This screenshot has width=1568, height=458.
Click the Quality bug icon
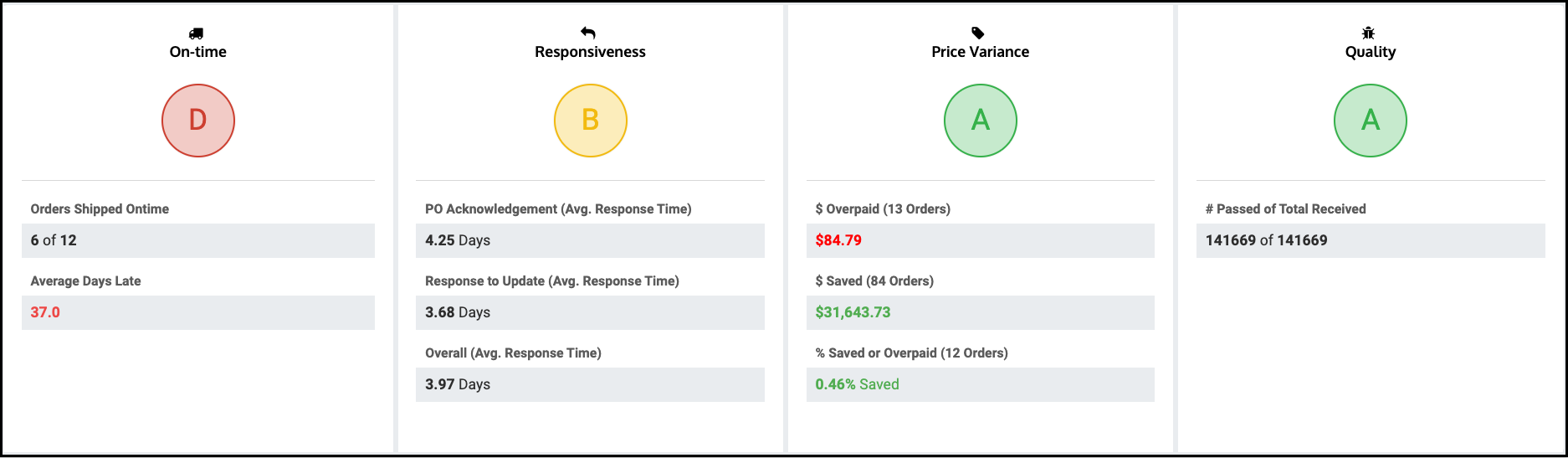click(x=1368, y=33)
